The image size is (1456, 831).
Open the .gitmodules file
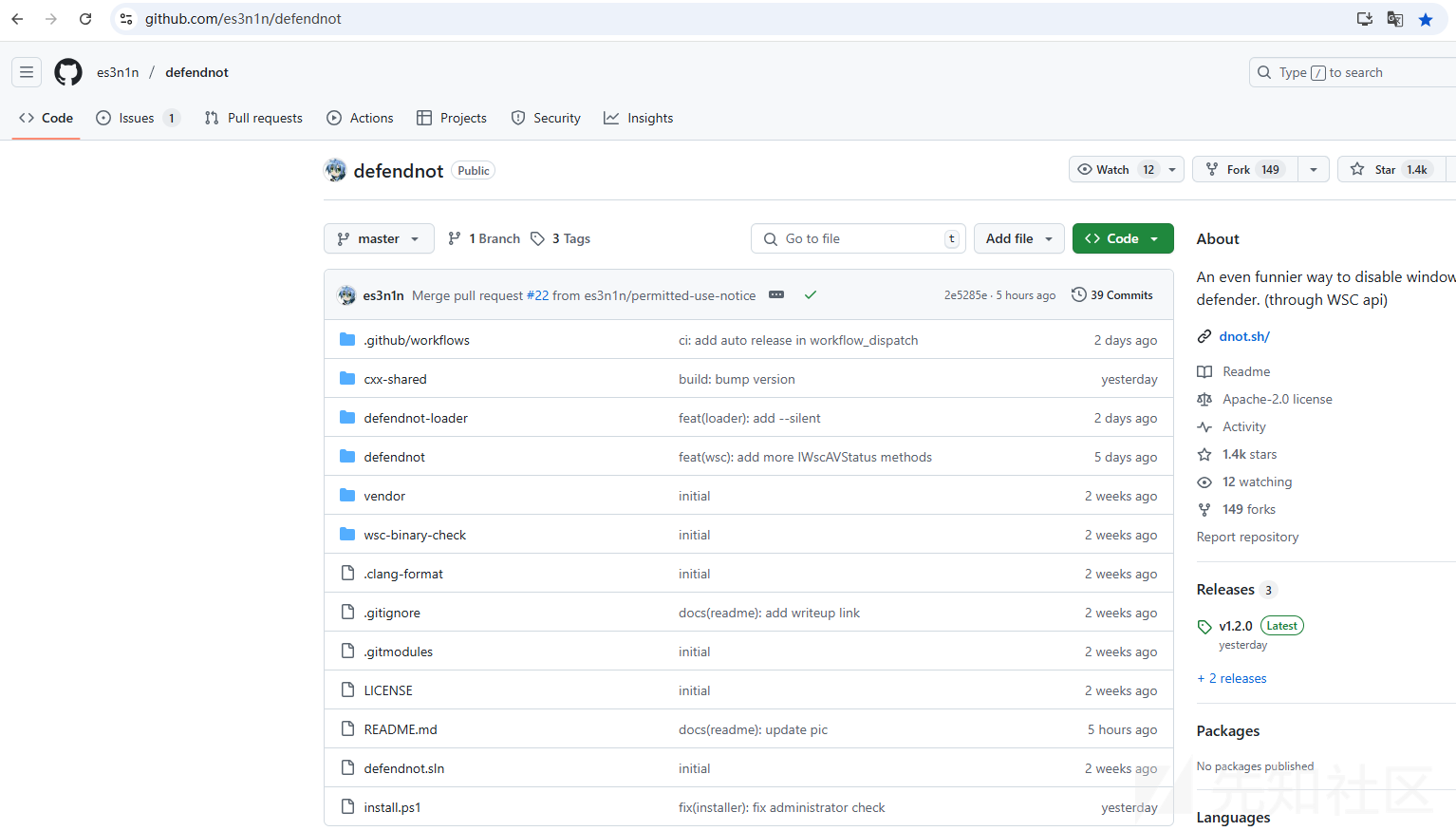(x=399, y=652)
